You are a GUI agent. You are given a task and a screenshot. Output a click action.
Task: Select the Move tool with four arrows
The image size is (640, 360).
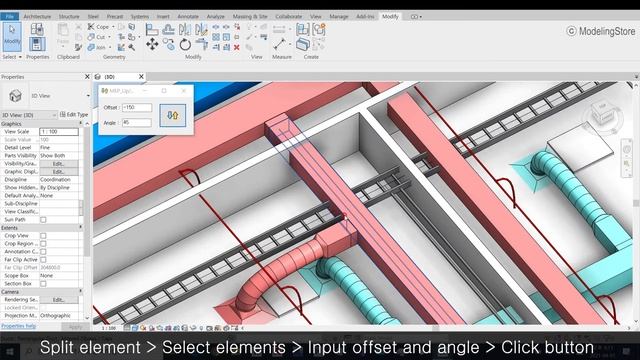tap(152, 44)
